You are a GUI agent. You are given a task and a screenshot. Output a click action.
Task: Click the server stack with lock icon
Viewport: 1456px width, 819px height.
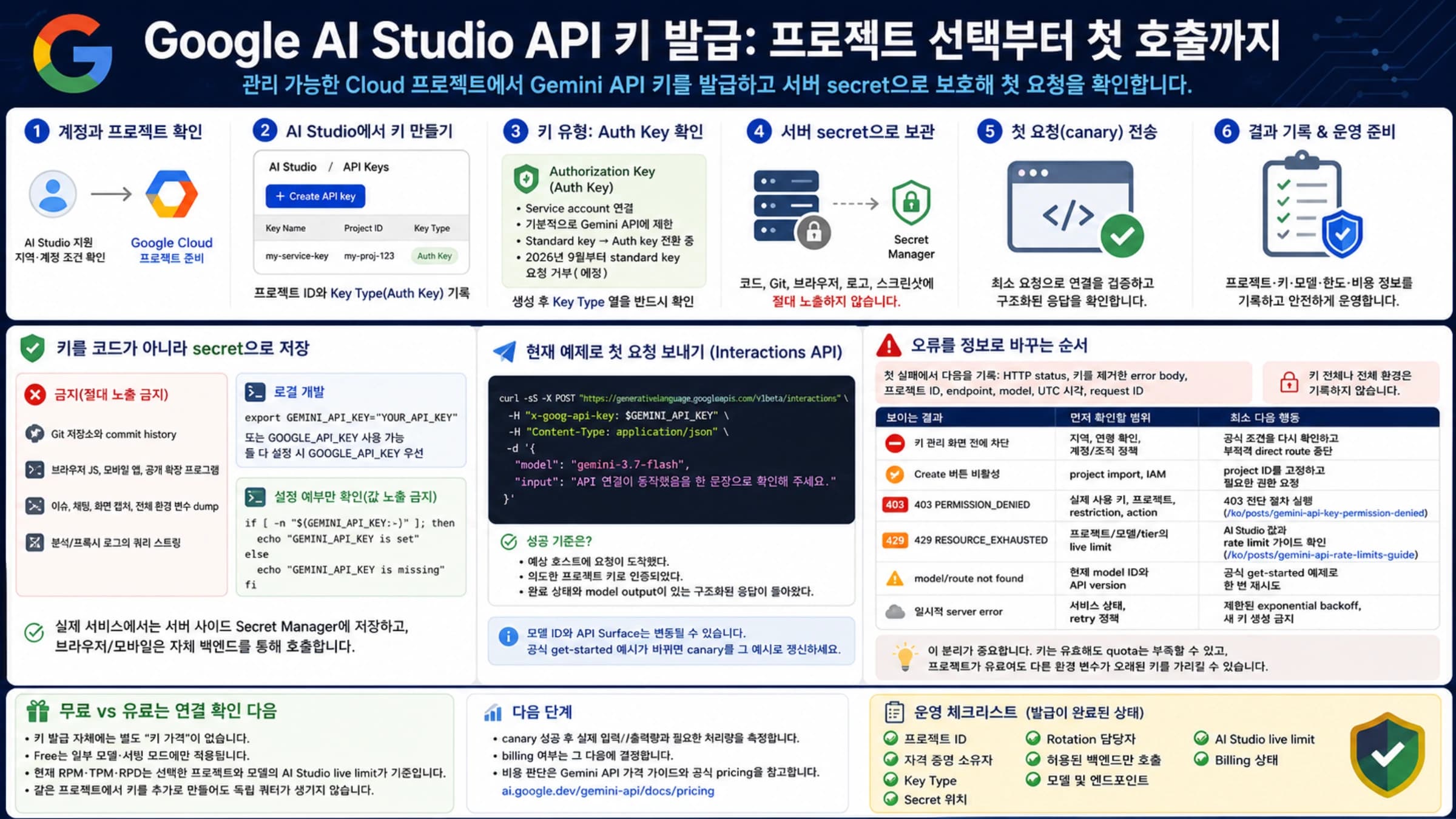tap(792, 209)
